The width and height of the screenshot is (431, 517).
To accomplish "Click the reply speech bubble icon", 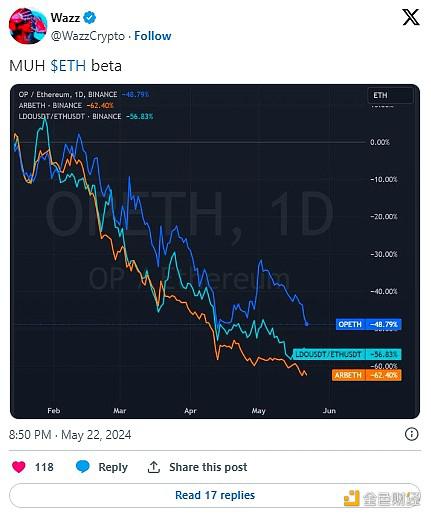I will 82,467.
